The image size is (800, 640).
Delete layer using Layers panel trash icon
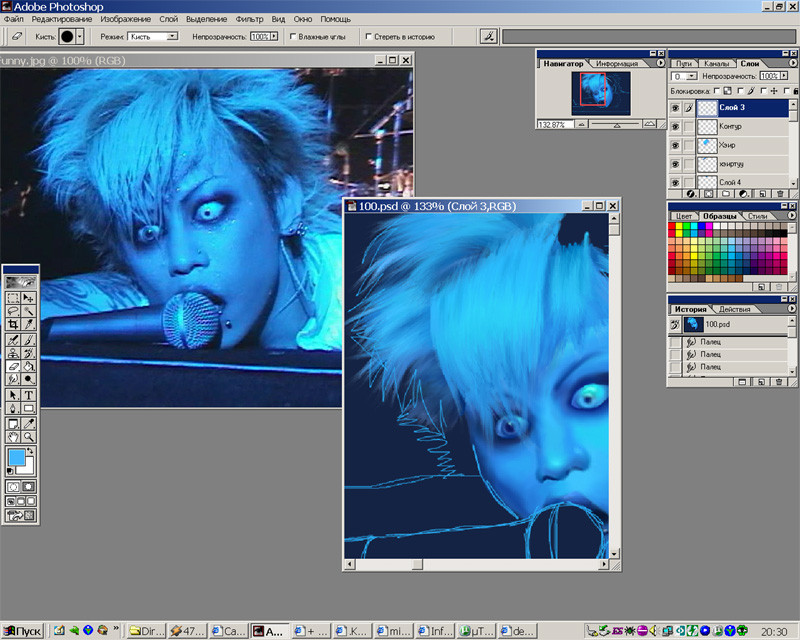pos(780,194)
